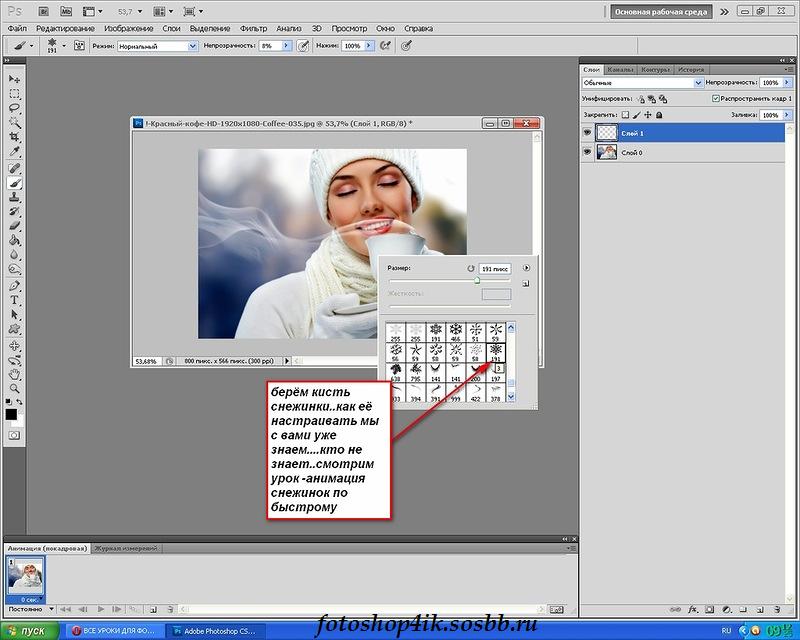The width and height of the screenshot is (800, 640).
Task: Open layer blending mode dropdown Обычные
Action: 642,83
